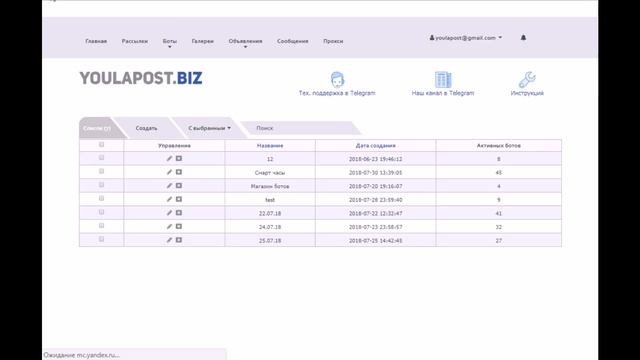Click the "Управление" column header
640x360 pixels.
(174, 146)
